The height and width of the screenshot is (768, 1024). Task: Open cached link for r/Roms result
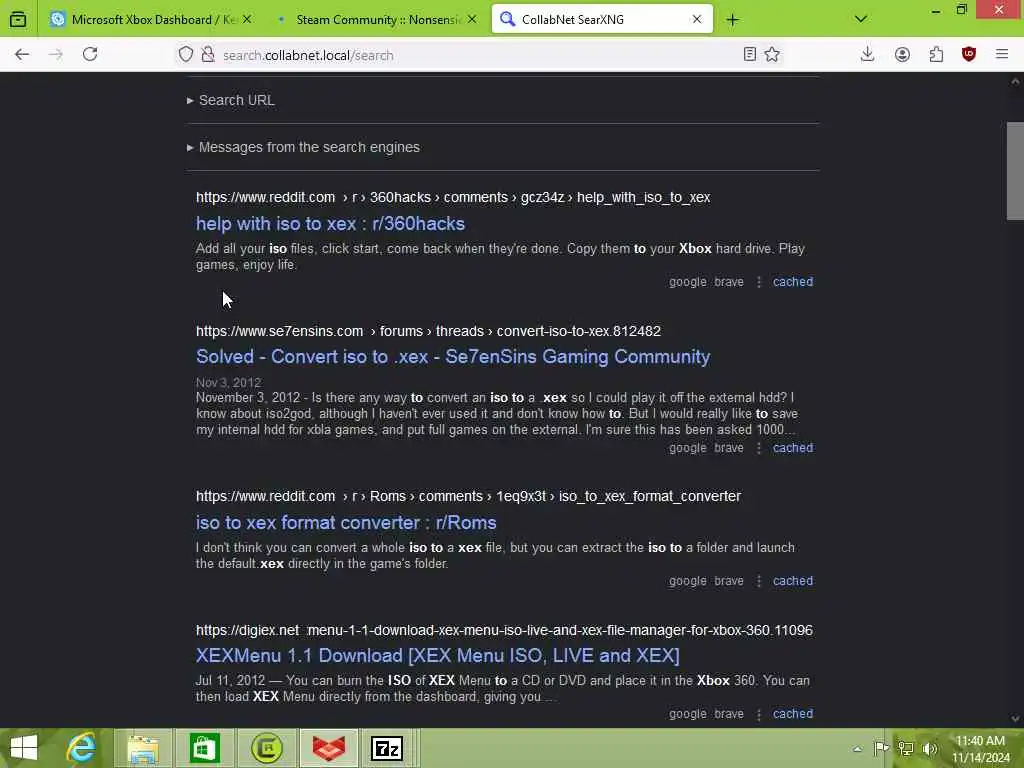coord(793,581)
